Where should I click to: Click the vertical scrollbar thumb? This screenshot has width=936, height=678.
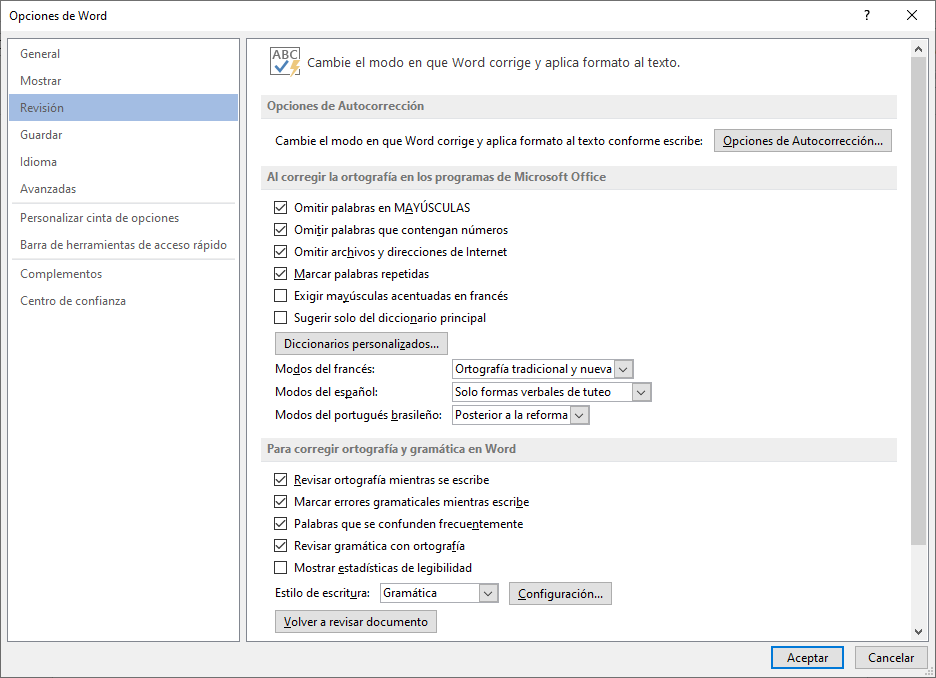click(x=919, y=300)
